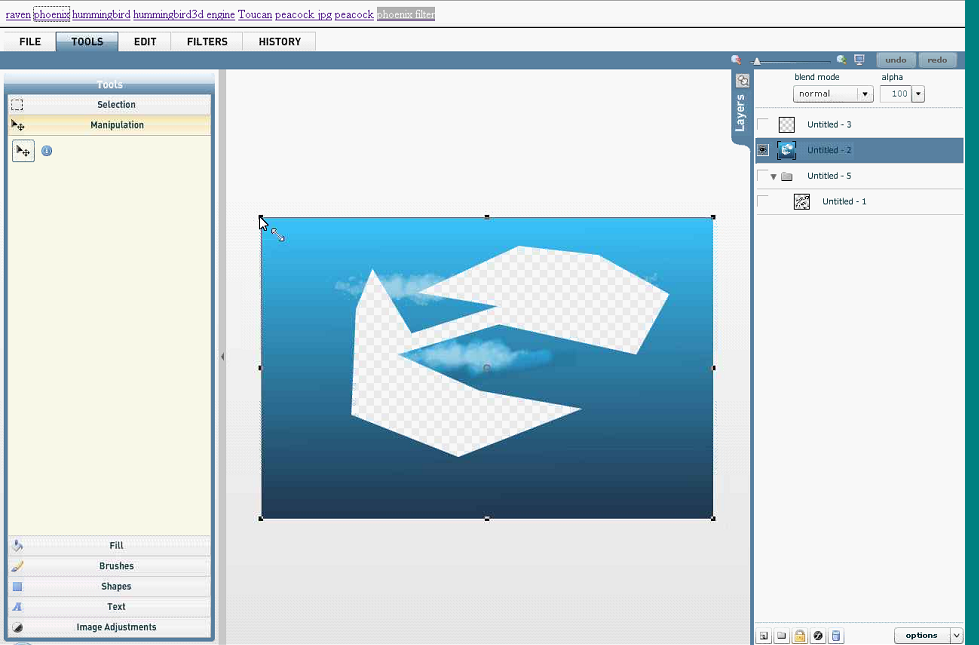Switch to the TOOLS tab
This screenshot has width=979, height=645.
pyautogui.click(x=87, y=41)
